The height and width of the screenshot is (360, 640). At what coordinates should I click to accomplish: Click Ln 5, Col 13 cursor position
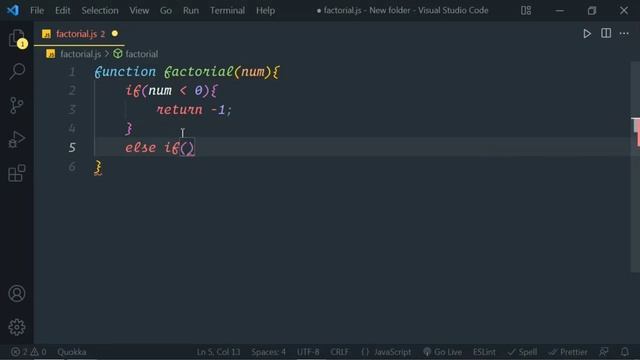tap(218, 352)
